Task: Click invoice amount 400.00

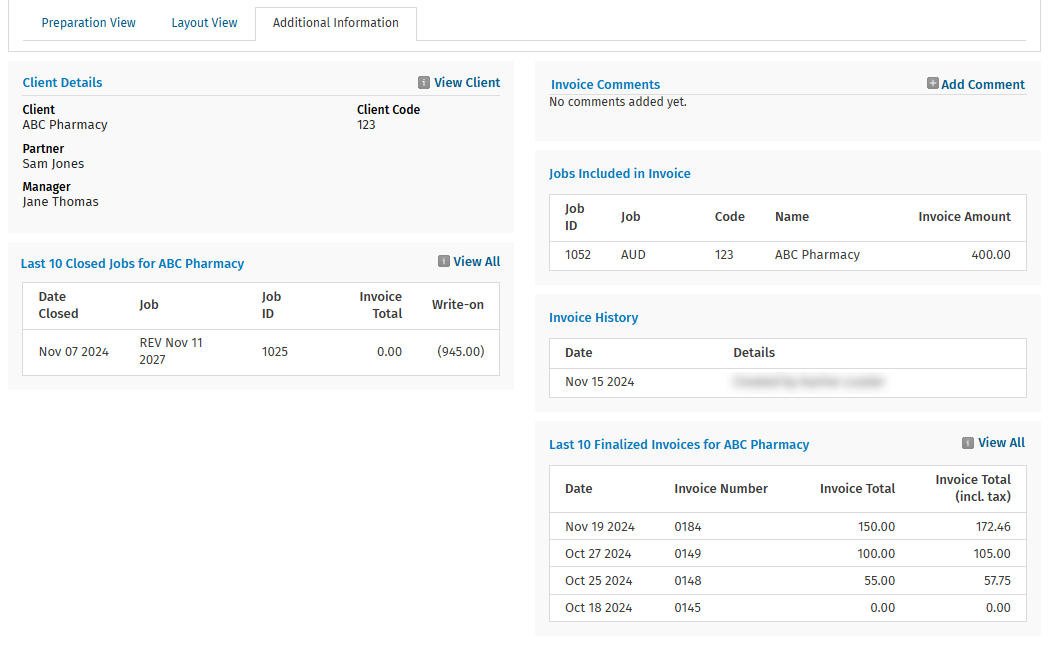Action: (x=991, y=254)
